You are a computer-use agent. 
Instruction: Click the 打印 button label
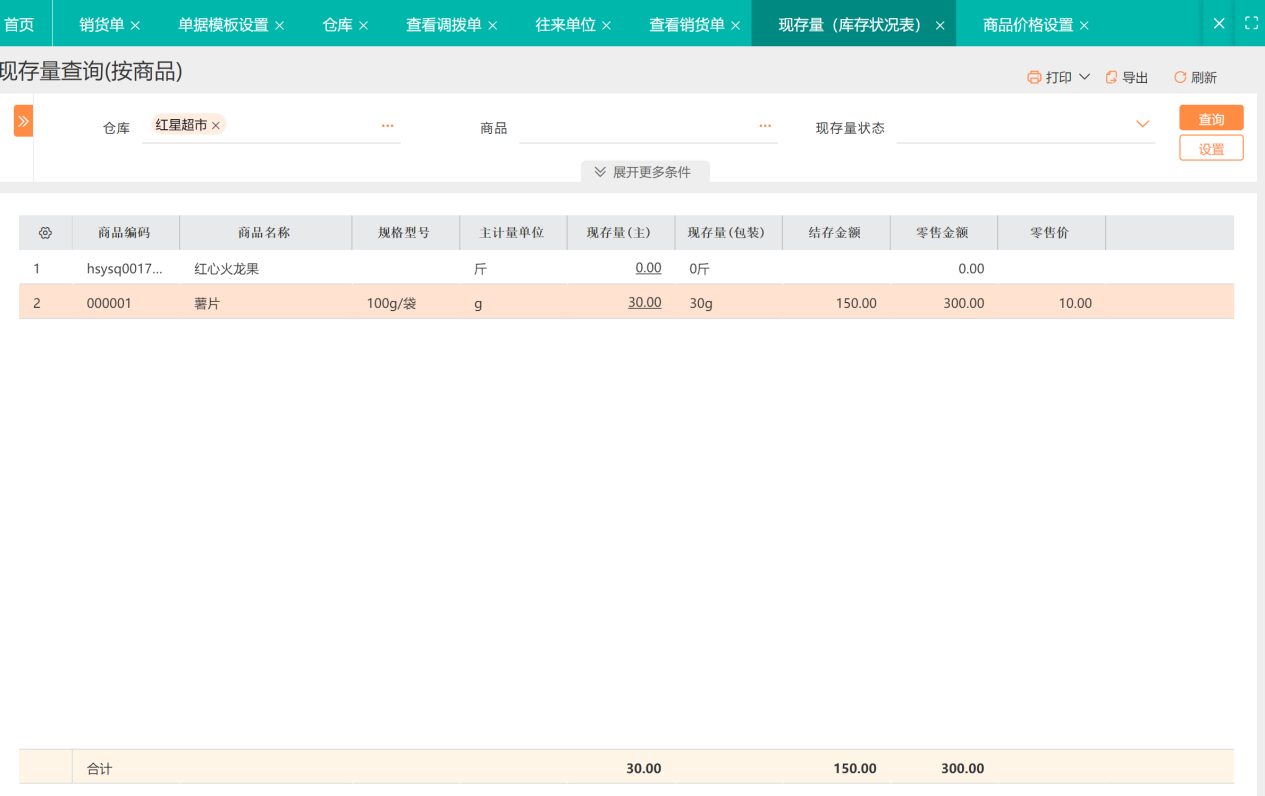pos(1059,78)
